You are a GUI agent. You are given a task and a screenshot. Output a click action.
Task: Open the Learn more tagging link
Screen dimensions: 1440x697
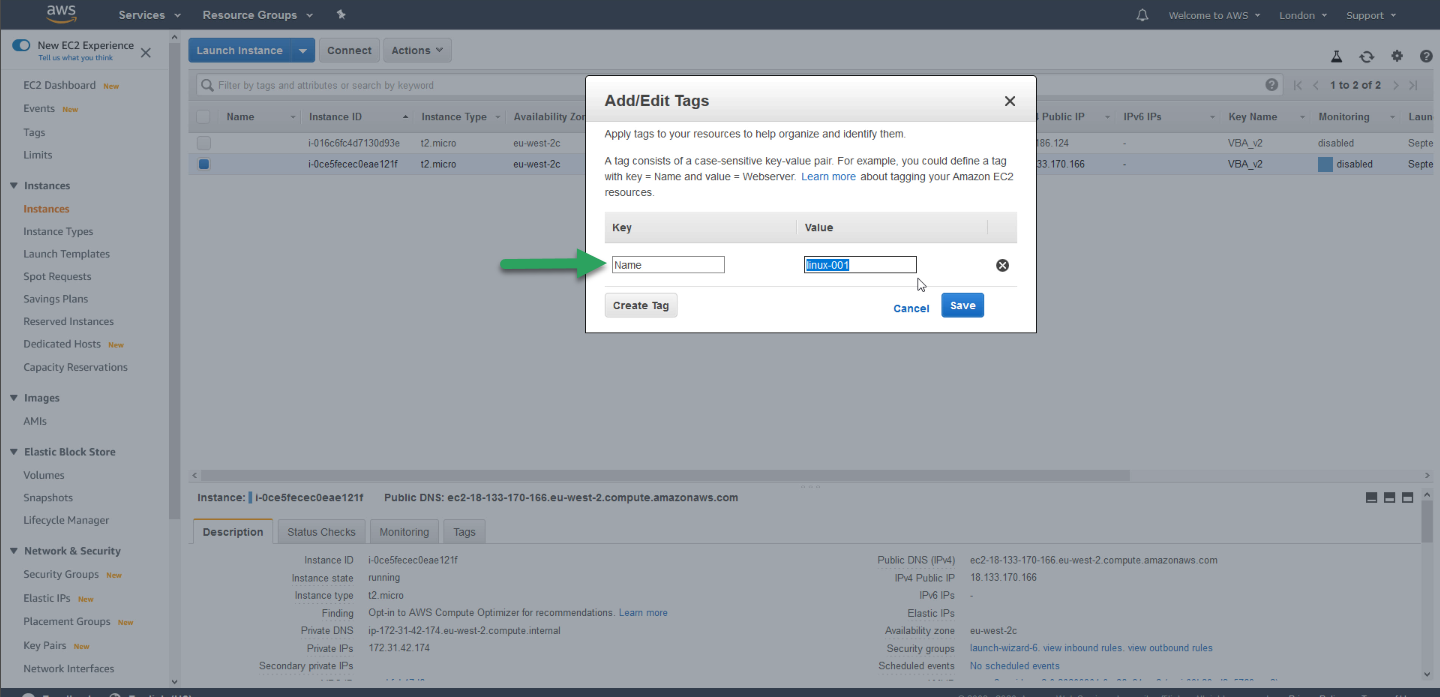828,176
